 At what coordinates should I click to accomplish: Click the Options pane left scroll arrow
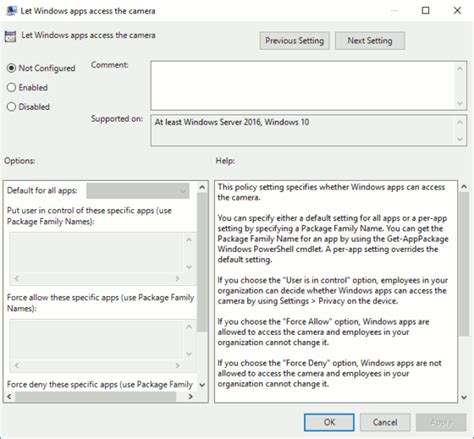(9, 396)
